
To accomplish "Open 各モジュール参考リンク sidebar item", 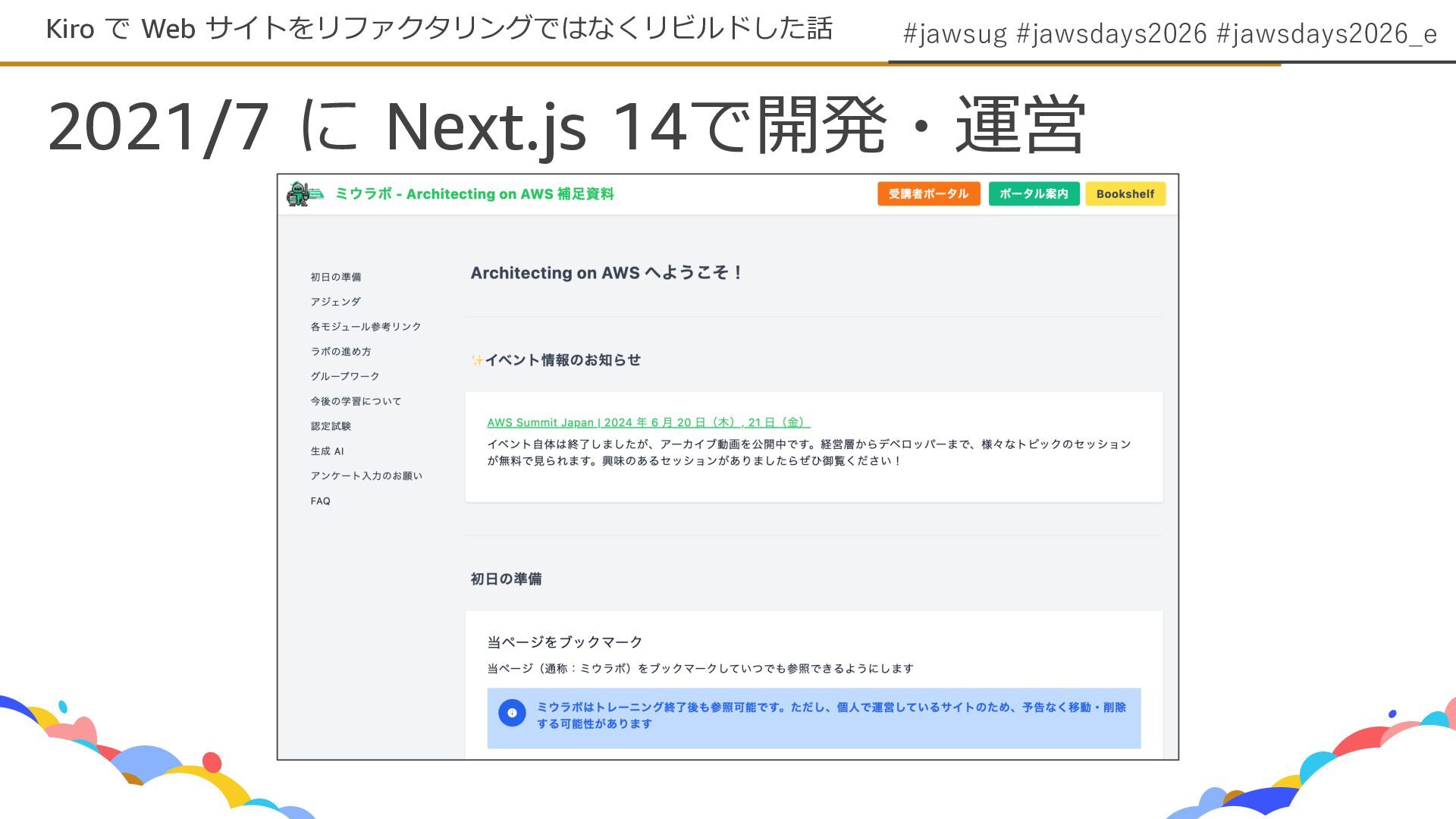I will tap(365, 327).
